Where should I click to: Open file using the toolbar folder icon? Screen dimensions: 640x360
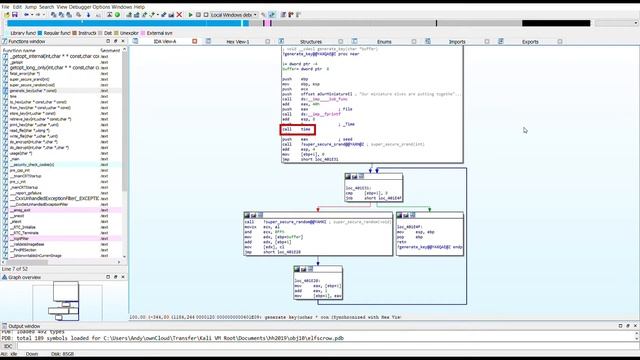tap(7, 15)
